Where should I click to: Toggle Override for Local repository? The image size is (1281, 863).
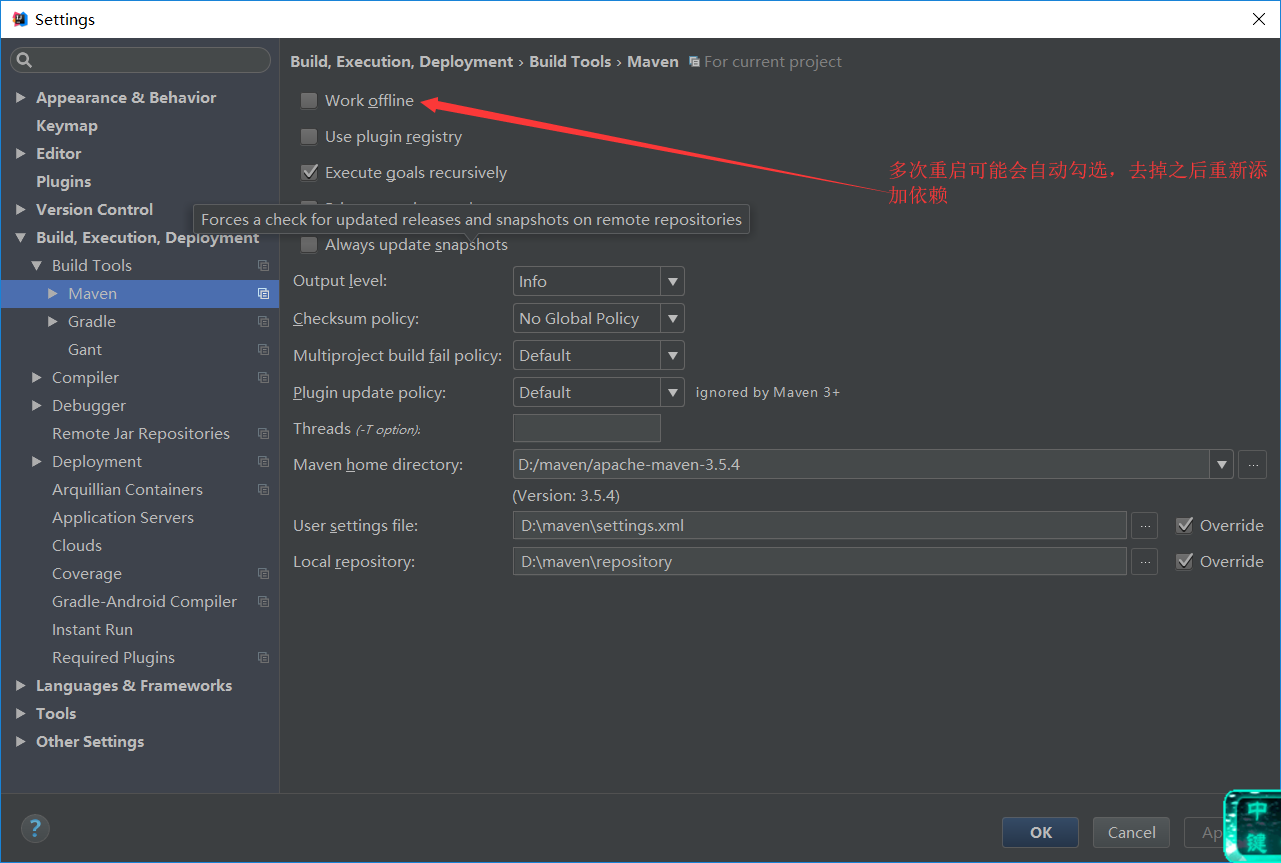coord(1185,562)
